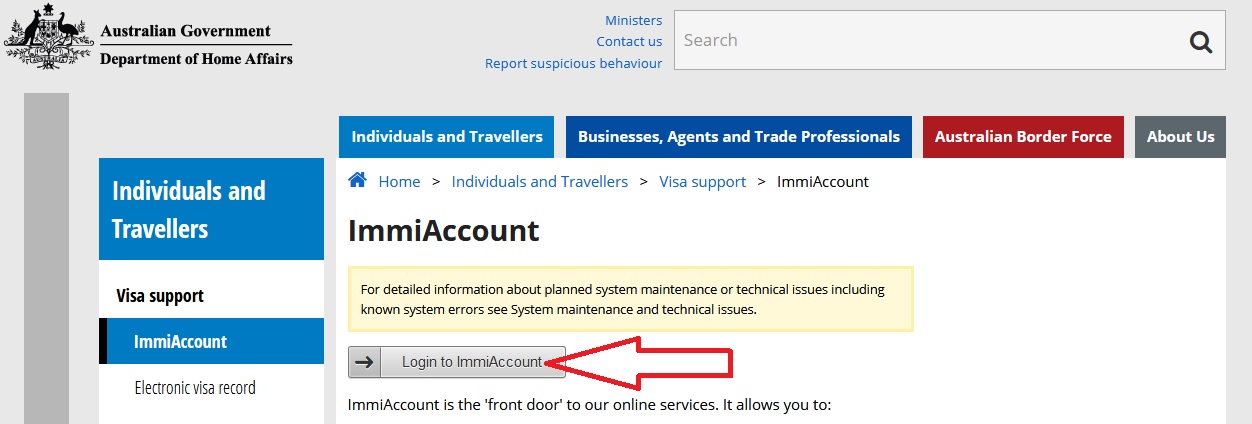This screenshot has height=424, width=1252.
Task: Click the arrow icon on login button
Action: coord(365,362)
